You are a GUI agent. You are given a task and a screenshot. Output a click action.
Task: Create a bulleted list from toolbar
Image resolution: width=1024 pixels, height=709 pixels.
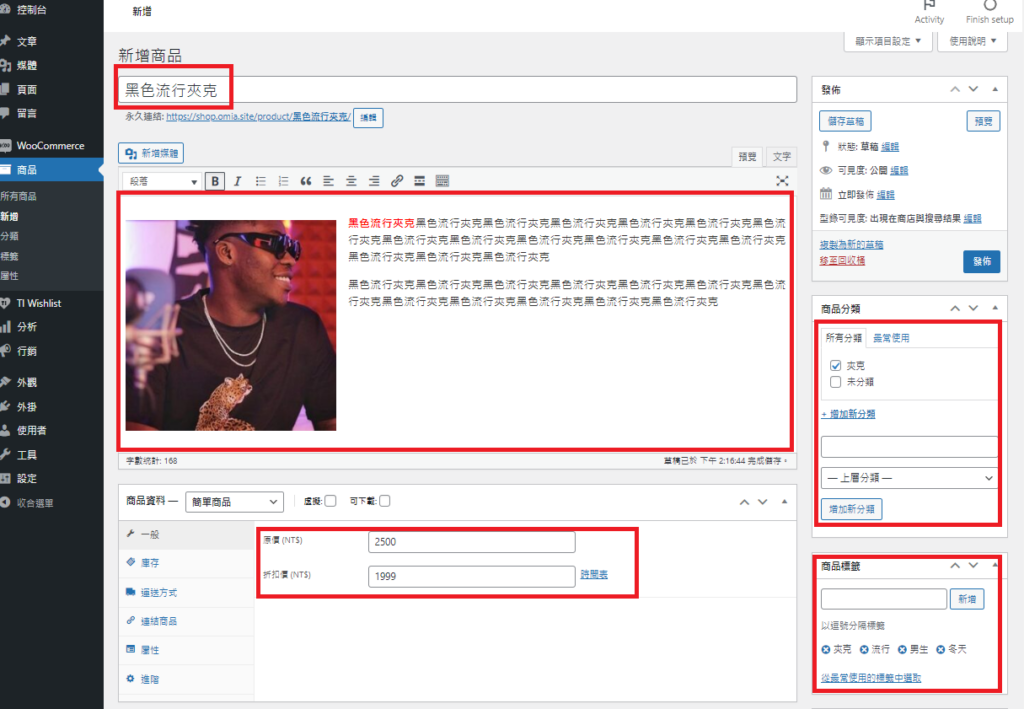tap(260, 181)
